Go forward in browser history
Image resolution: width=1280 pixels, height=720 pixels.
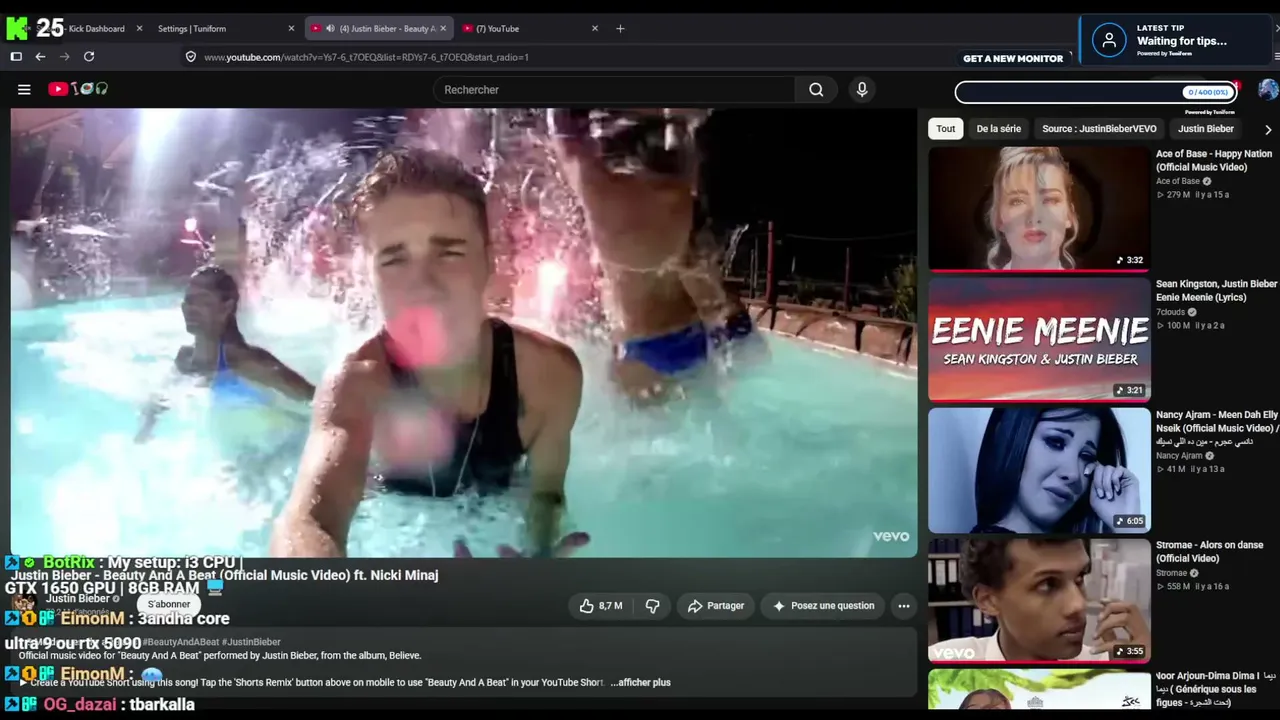(64, 57)
